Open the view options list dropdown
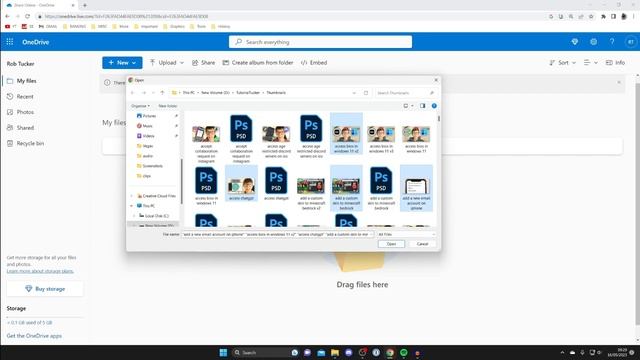This screenshot has height=360, width=640. (x=591, y=62)
